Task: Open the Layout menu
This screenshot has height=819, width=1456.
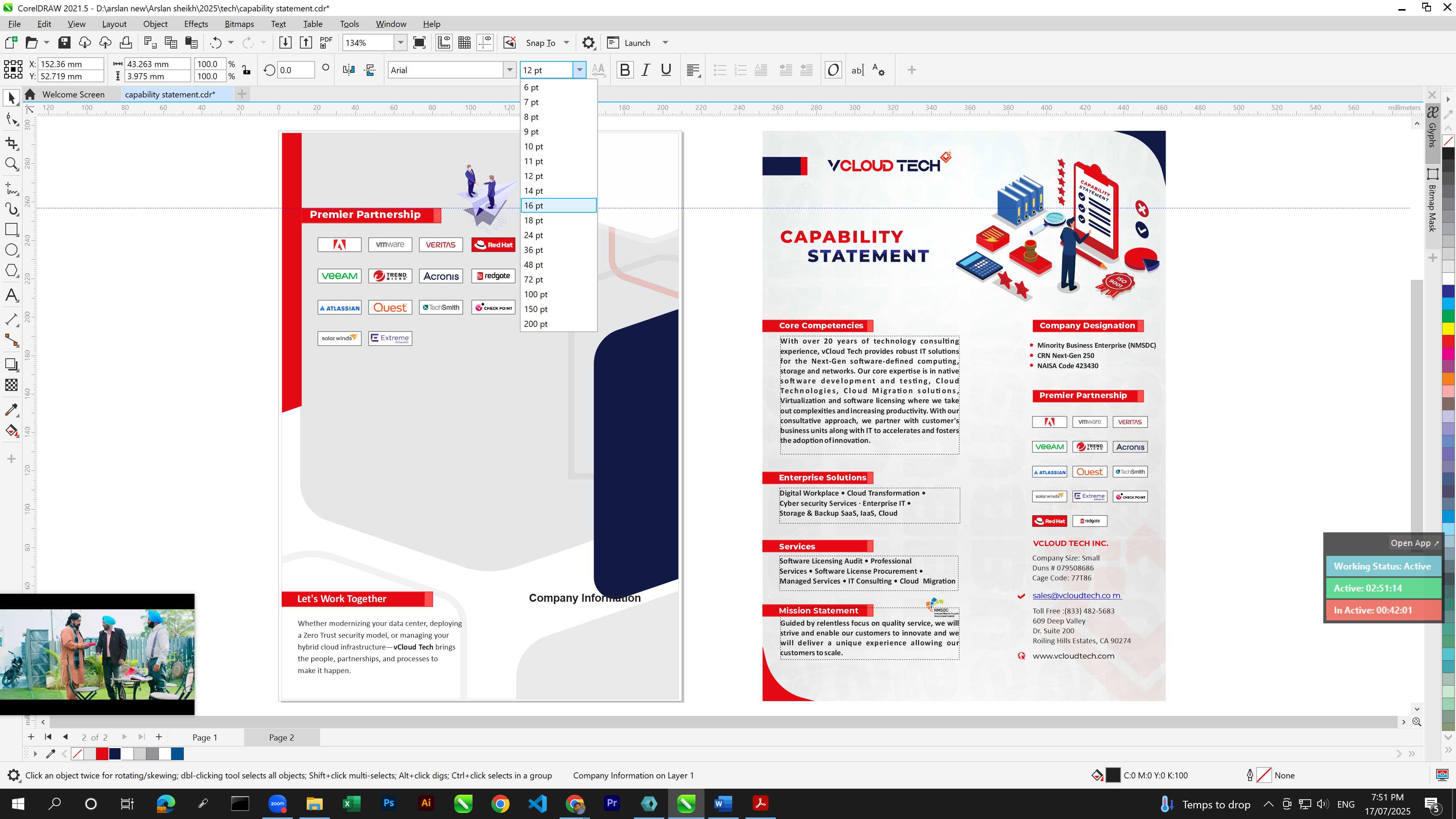Action: point(114,24)
